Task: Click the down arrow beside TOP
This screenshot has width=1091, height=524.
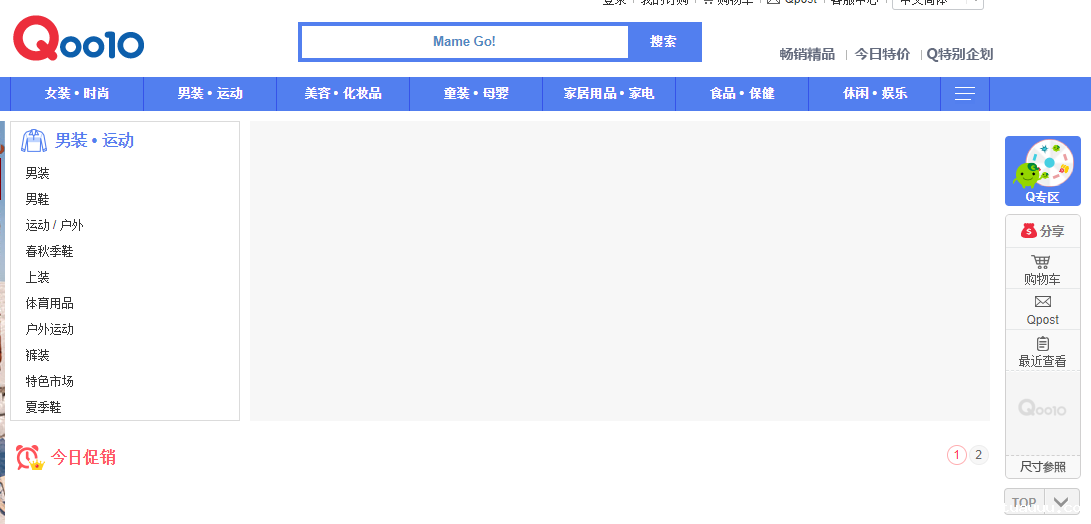Action: click(x=1063, y=502)
